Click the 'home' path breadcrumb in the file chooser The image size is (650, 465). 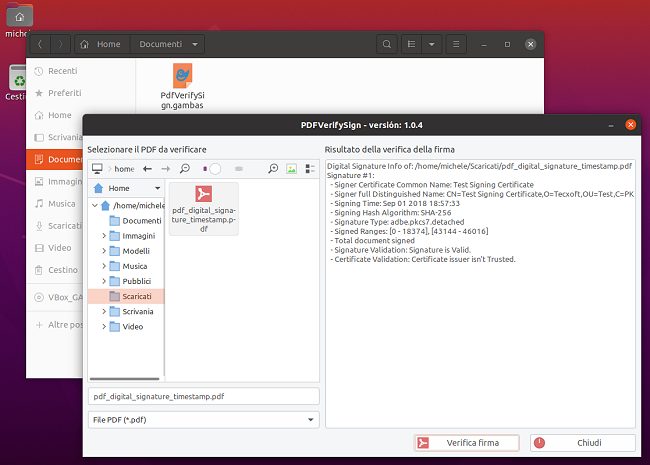pos(124,169)
